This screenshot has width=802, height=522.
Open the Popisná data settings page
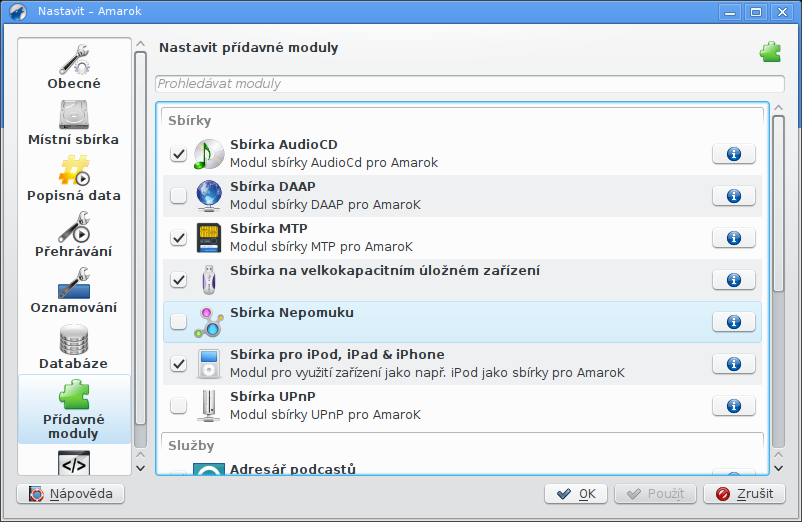pos(74,179)
